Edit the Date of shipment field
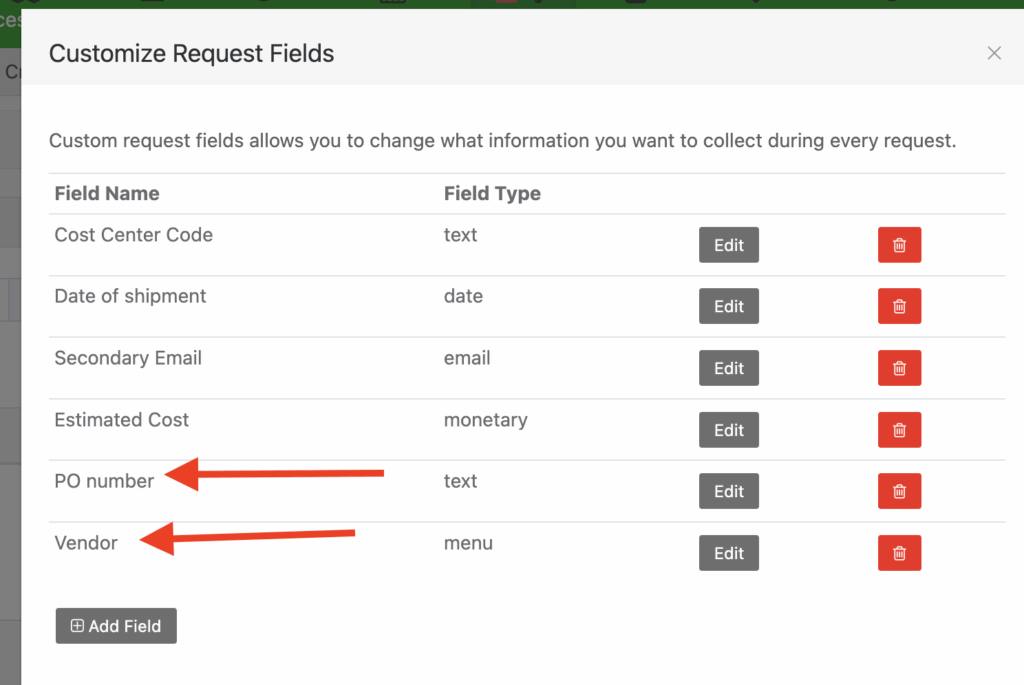1024x685 pixels. tap(728, 306)
